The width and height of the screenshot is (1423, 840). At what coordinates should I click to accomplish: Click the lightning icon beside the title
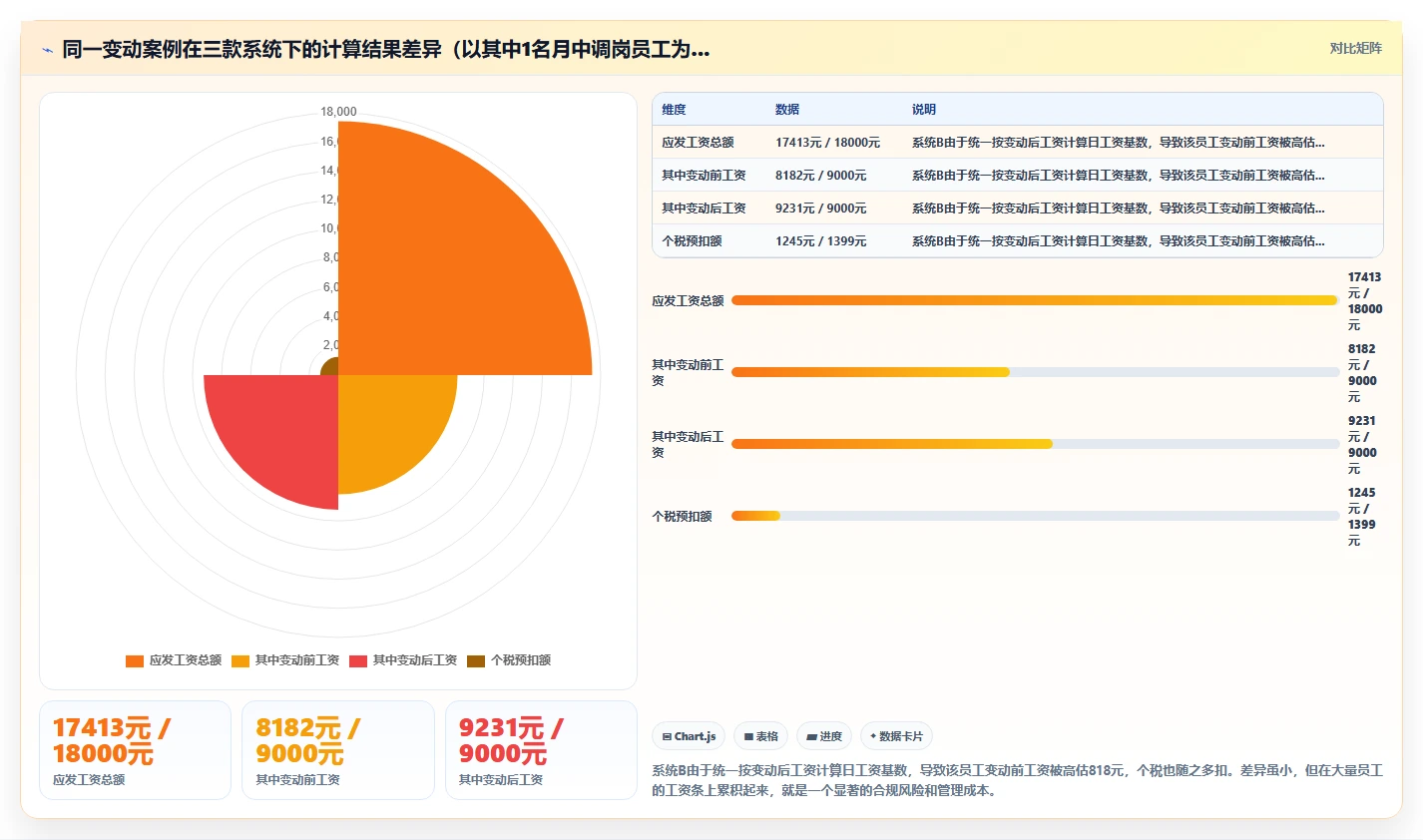tap(47, 50)
